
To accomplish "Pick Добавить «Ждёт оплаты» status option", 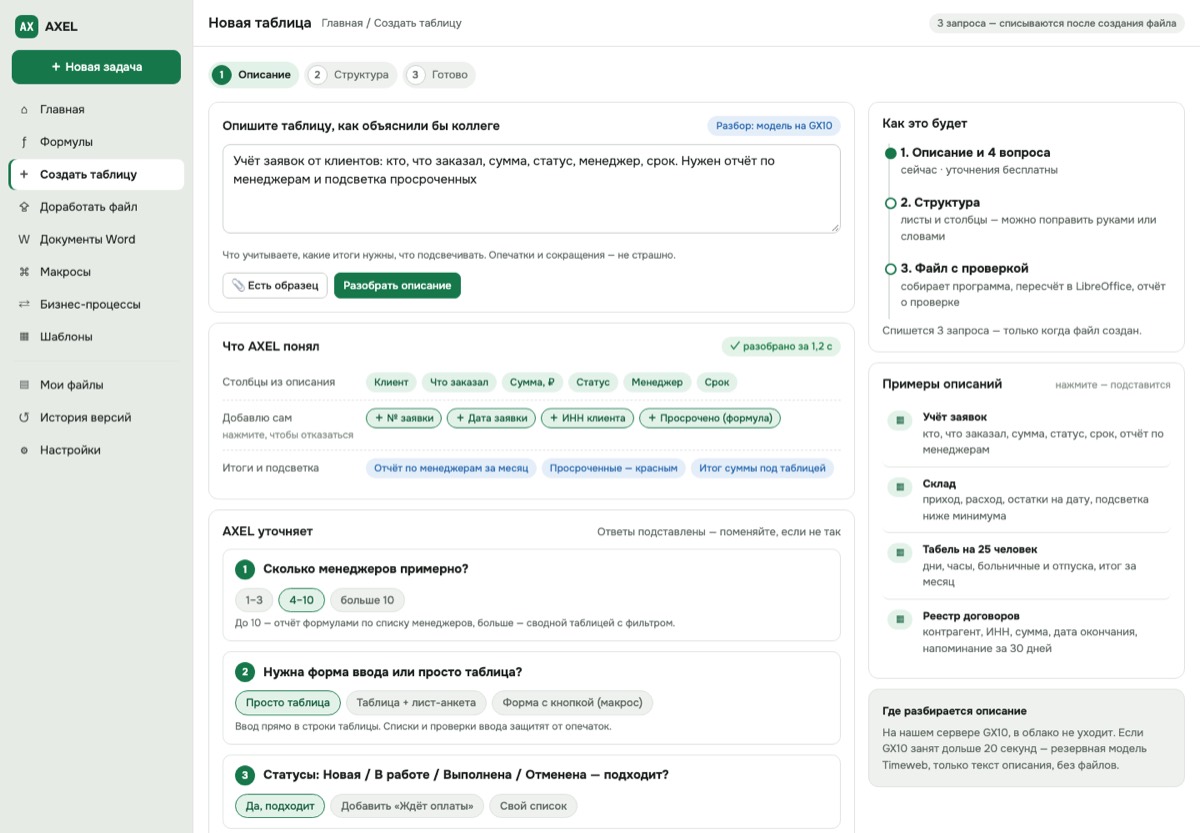I will [408, 806].
